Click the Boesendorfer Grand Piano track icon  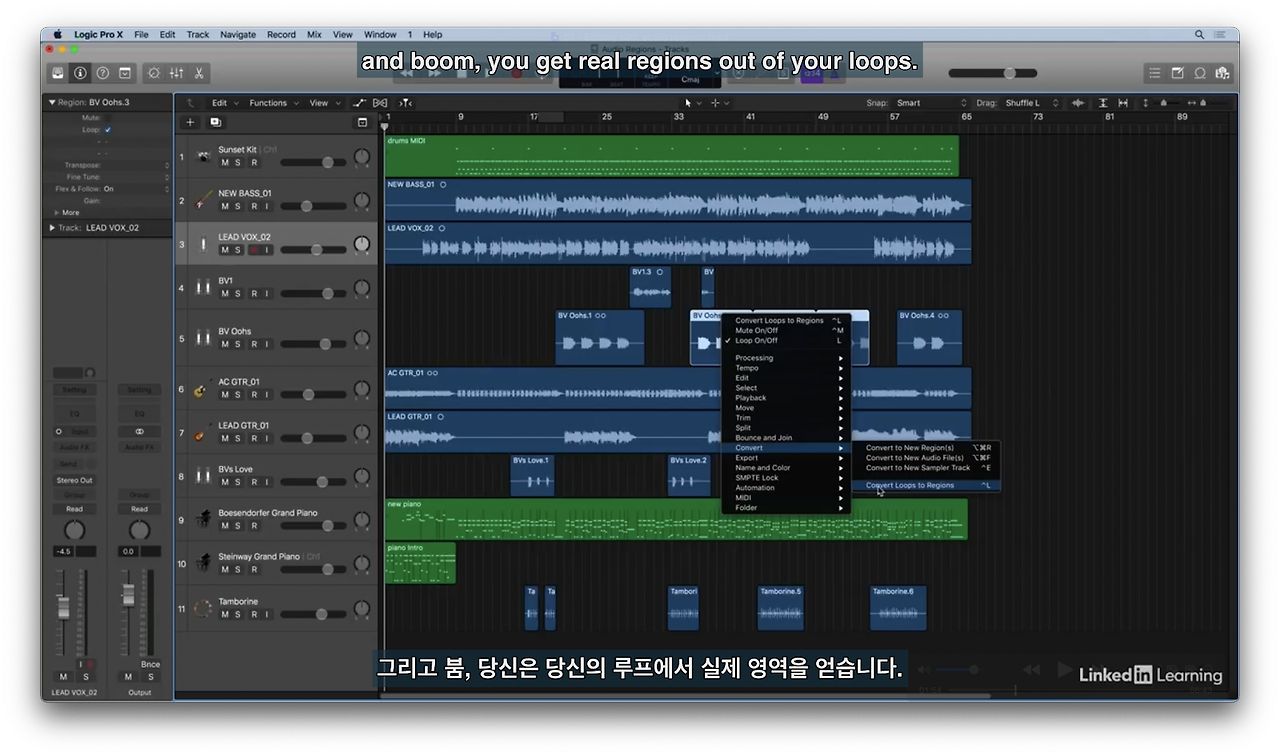click(203, 520)
